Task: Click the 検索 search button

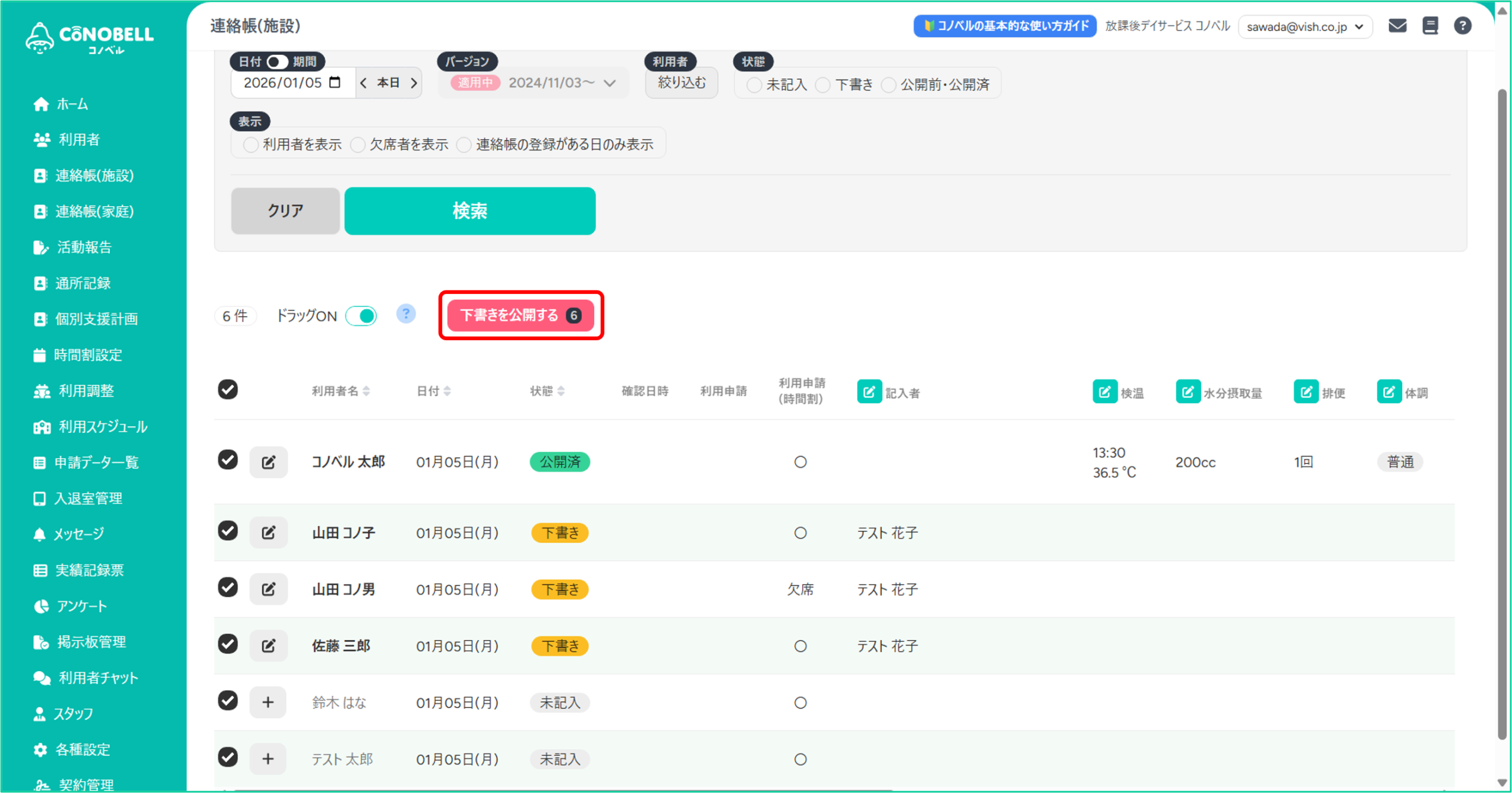Action: tap(470, 211)
